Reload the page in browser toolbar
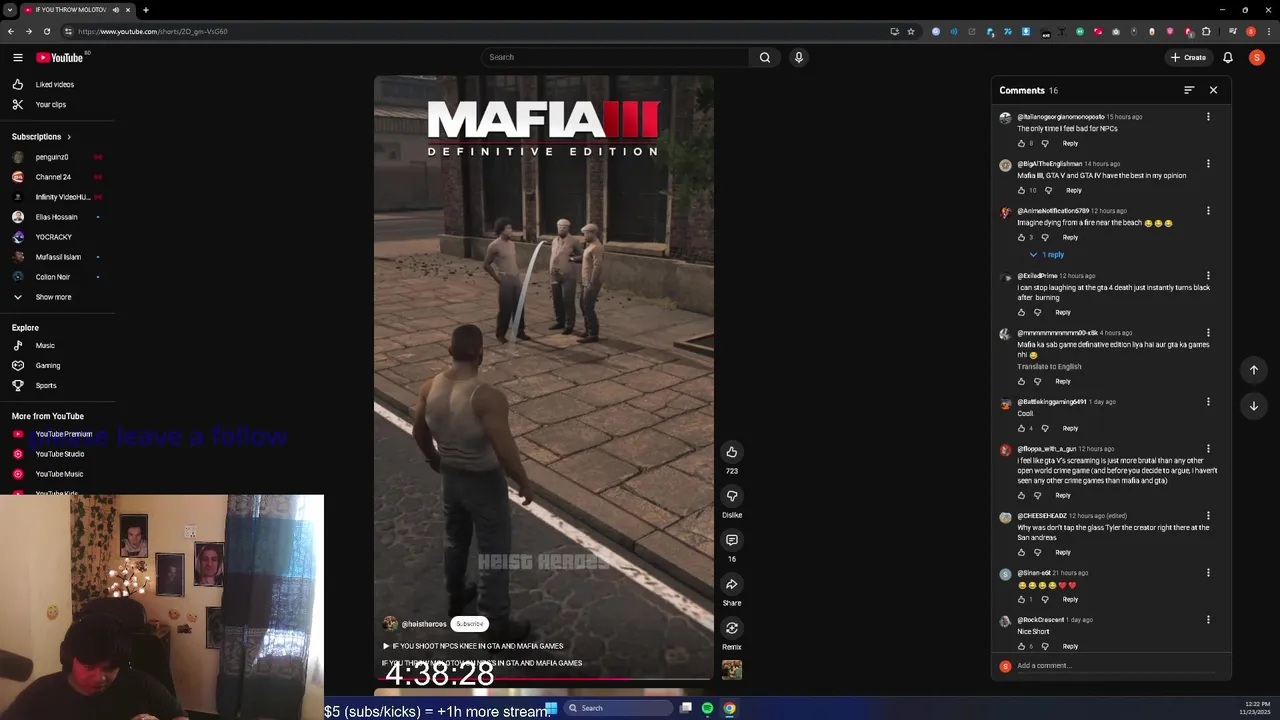Screen dimensions: 1280x720 [46, 31]
